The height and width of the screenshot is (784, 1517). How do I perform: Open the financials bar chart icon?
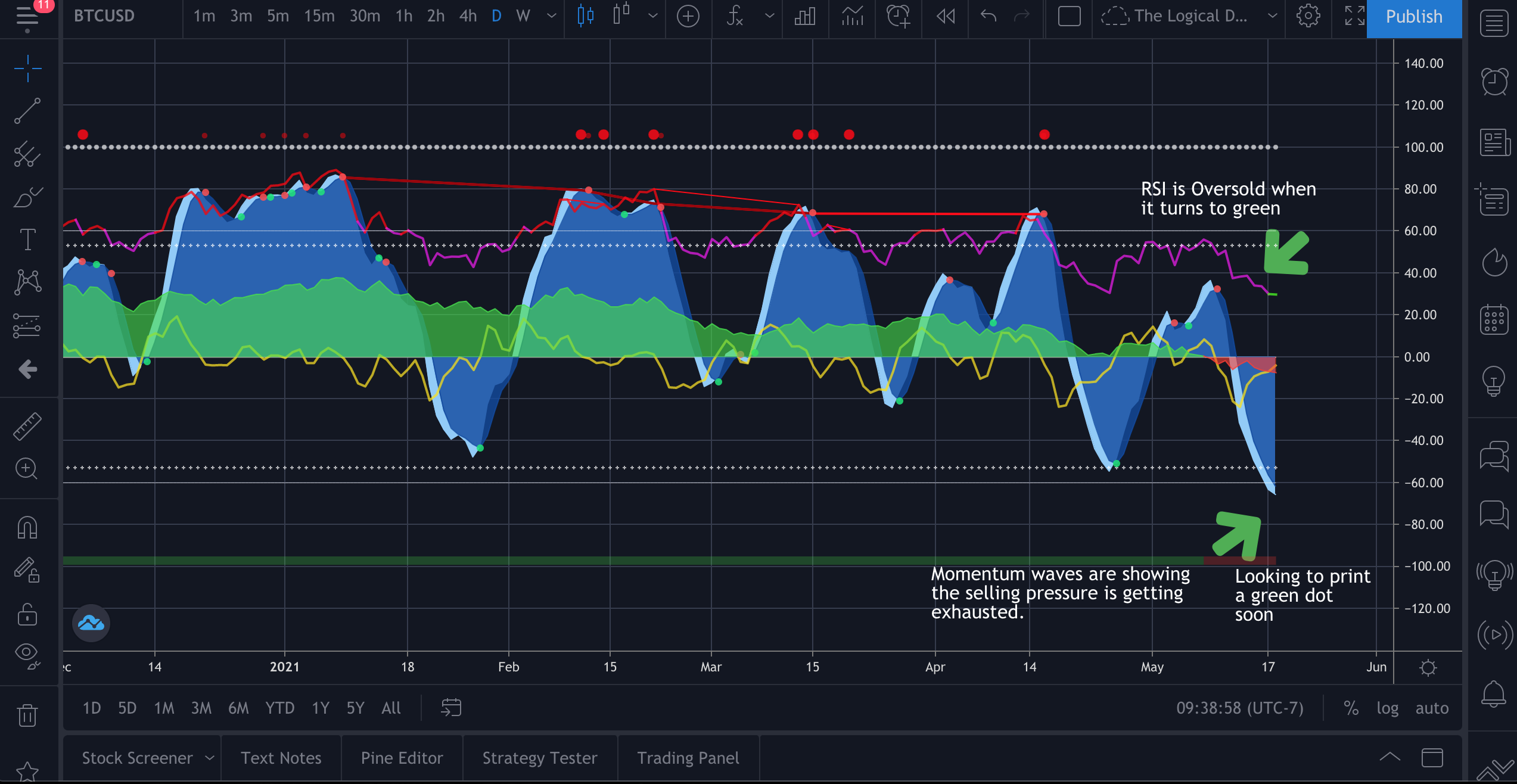805,16
